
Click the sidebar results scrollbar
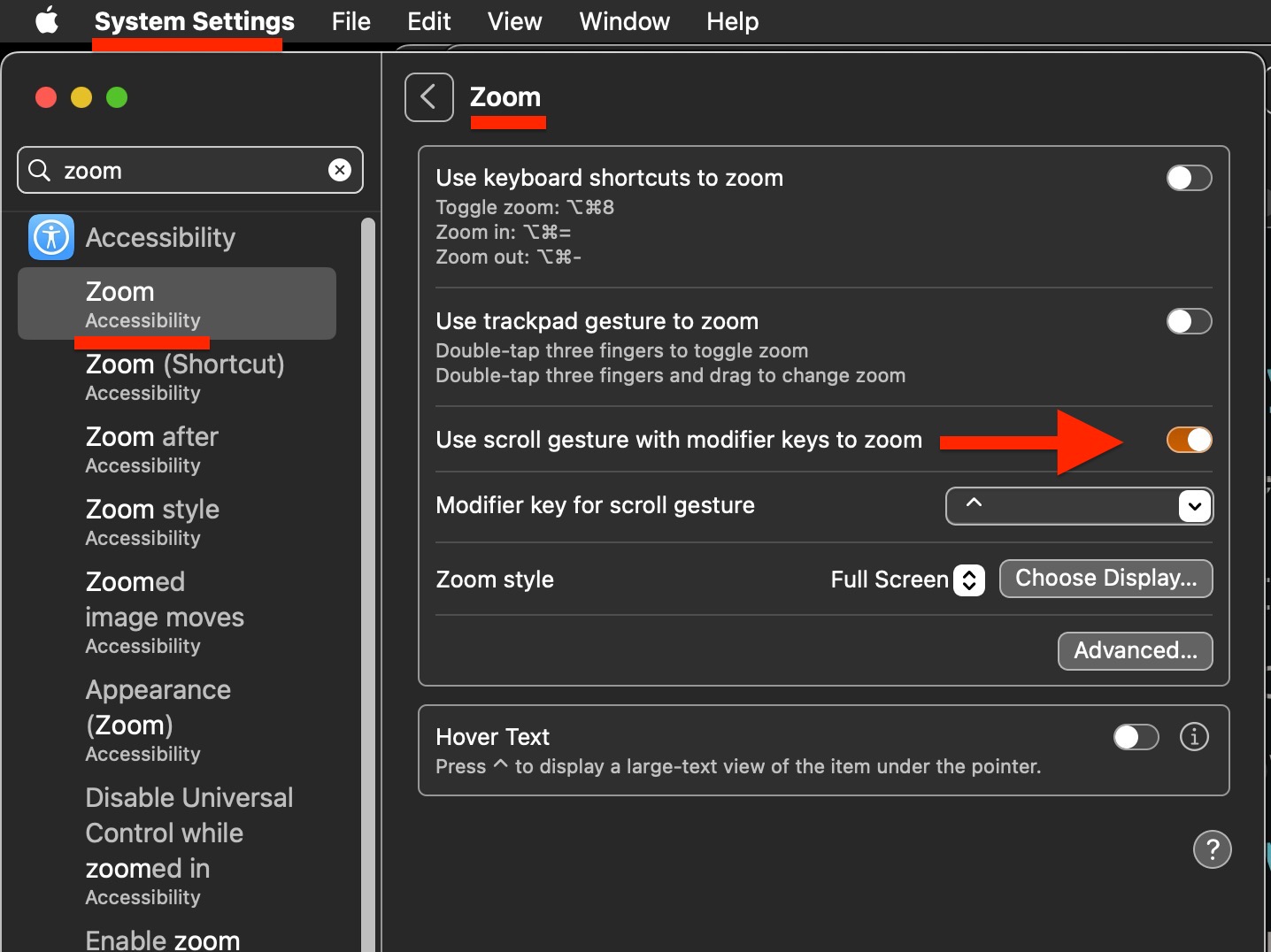coord(368,584)
